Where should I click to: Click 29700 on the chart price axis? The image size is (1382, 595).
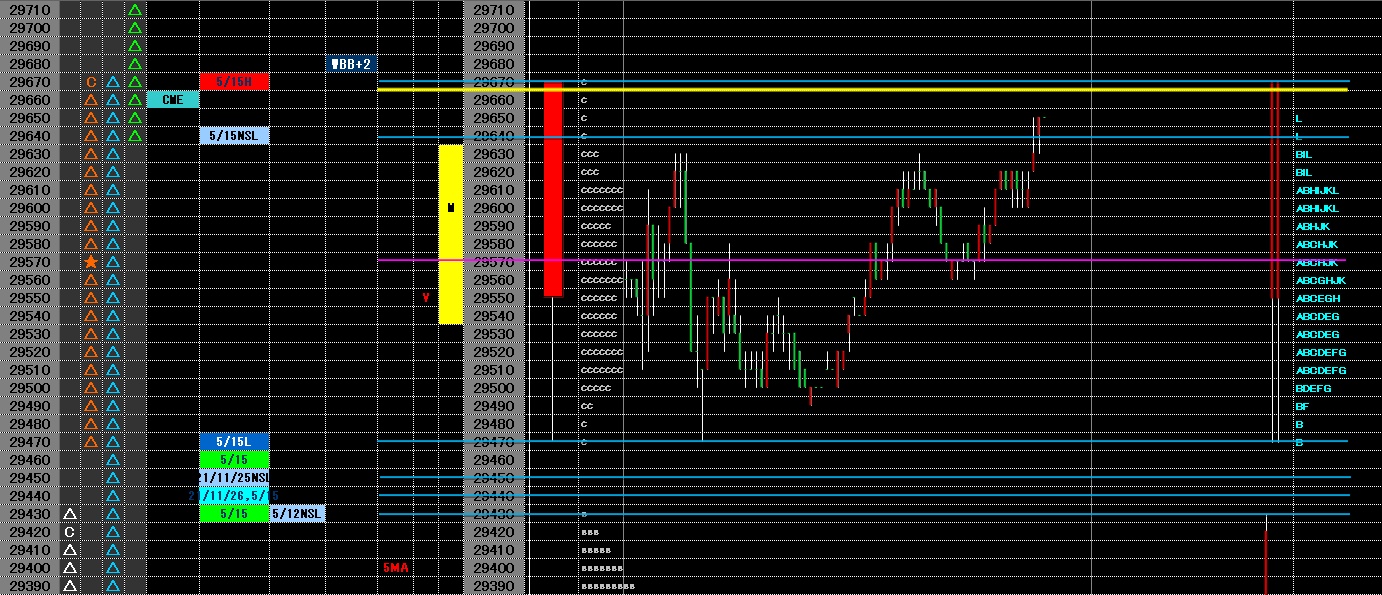pyautogui.click(x=492, y=28)
